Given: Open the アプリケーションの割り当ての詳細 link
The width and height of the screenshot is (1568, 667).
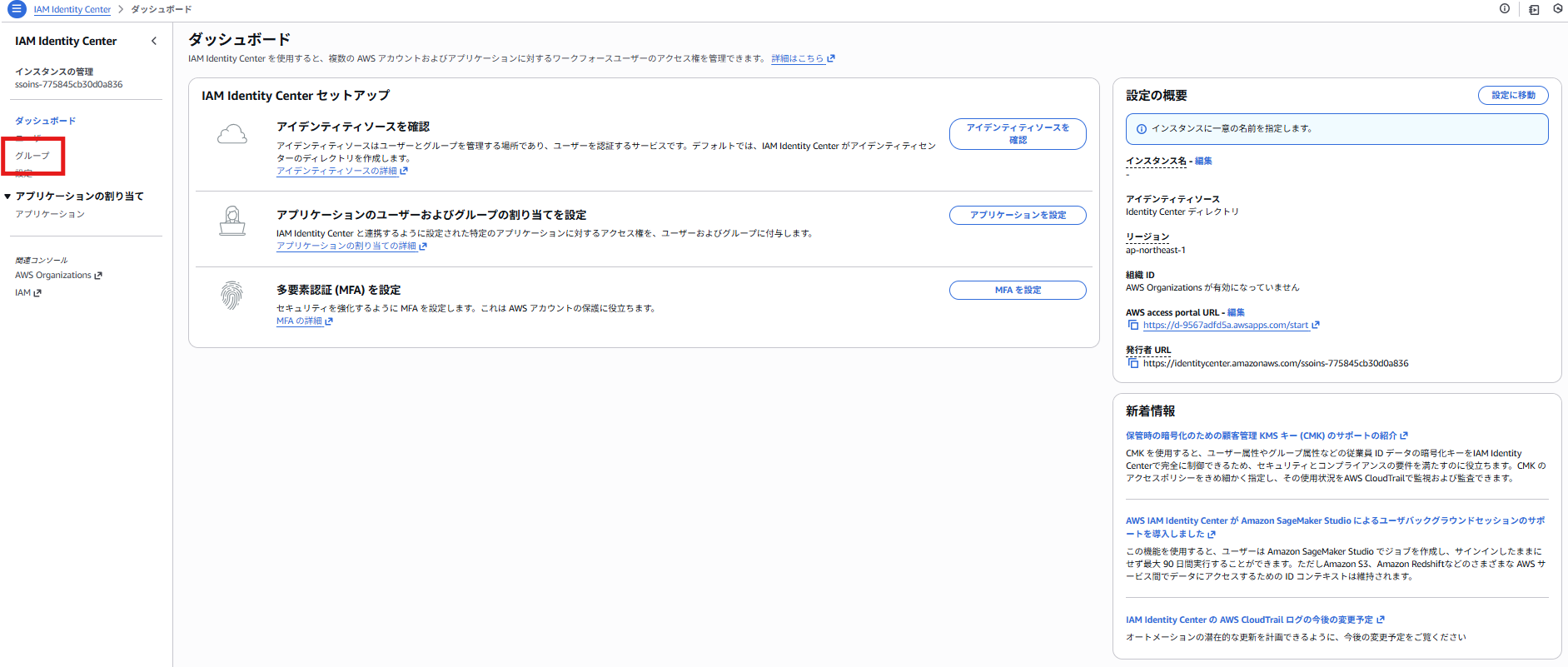Looking at the screenshot, I should (351, 246).
